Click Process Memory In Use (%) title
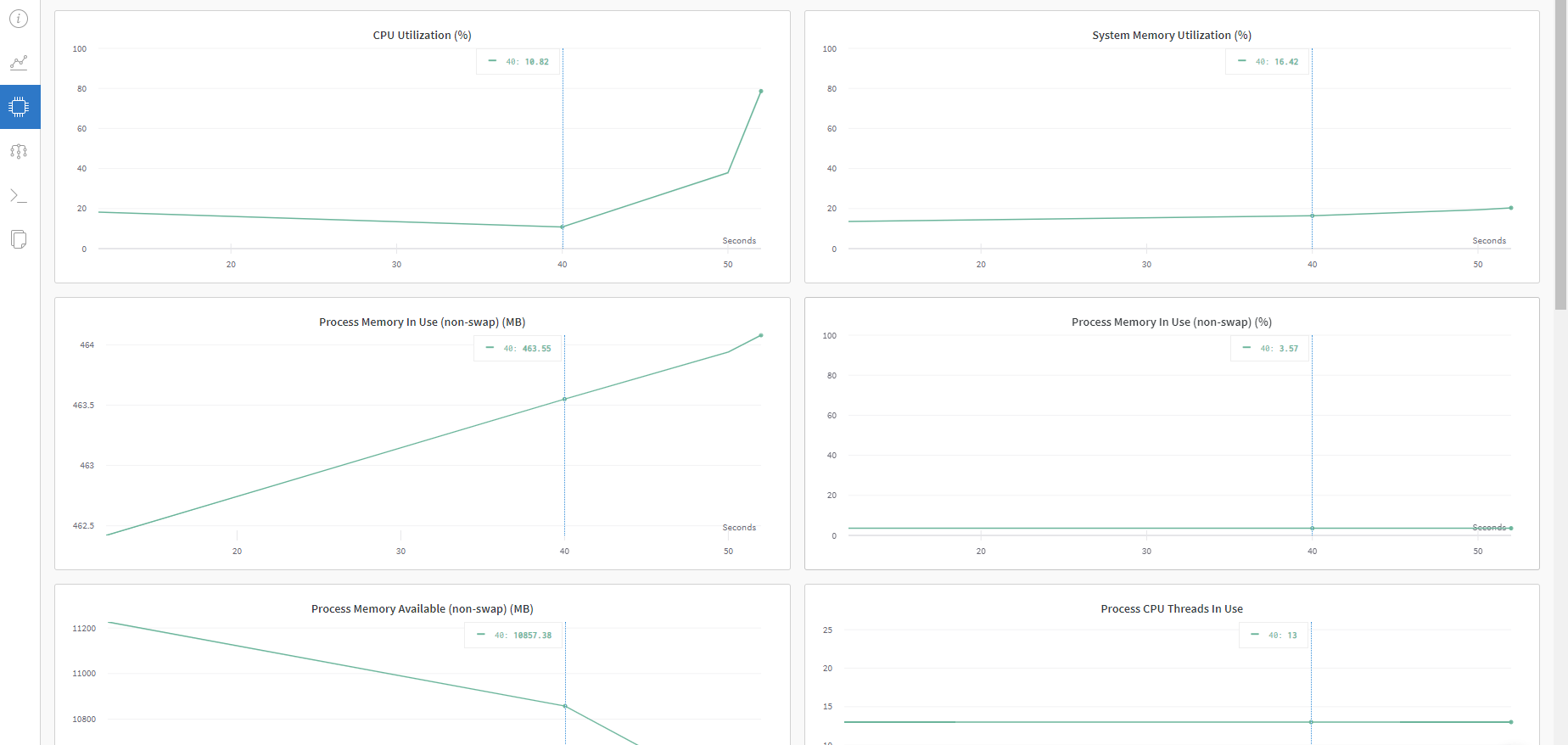Screen dimensions: 1568x745 [x=1172, y=322]
